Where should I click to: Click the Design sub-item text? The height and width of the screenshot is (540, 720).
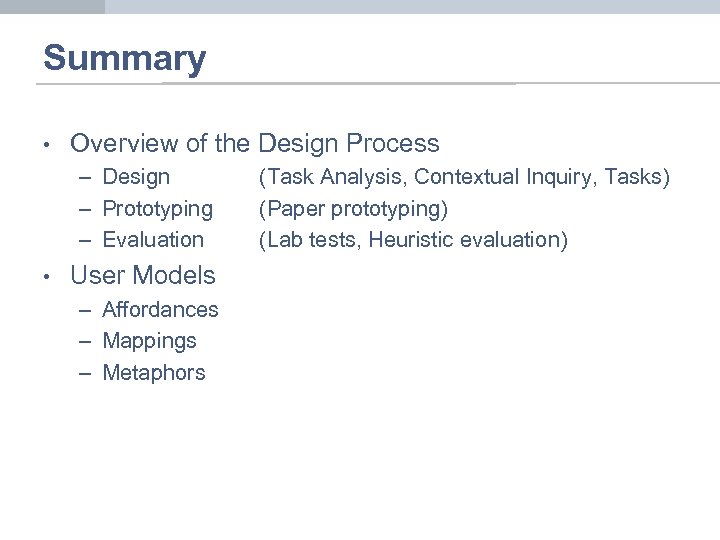point(136,177)
